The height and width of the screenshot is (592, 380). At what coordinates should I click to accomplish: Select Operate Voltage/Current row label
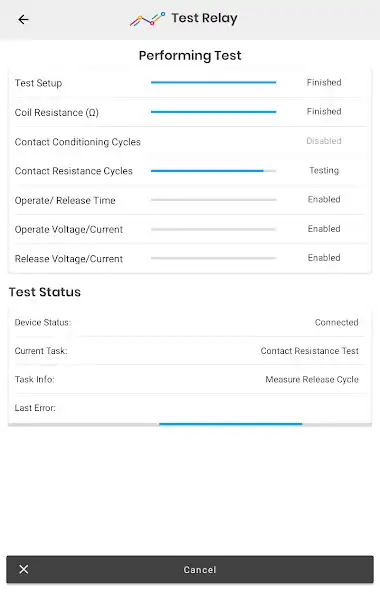(x=69, y=230)
